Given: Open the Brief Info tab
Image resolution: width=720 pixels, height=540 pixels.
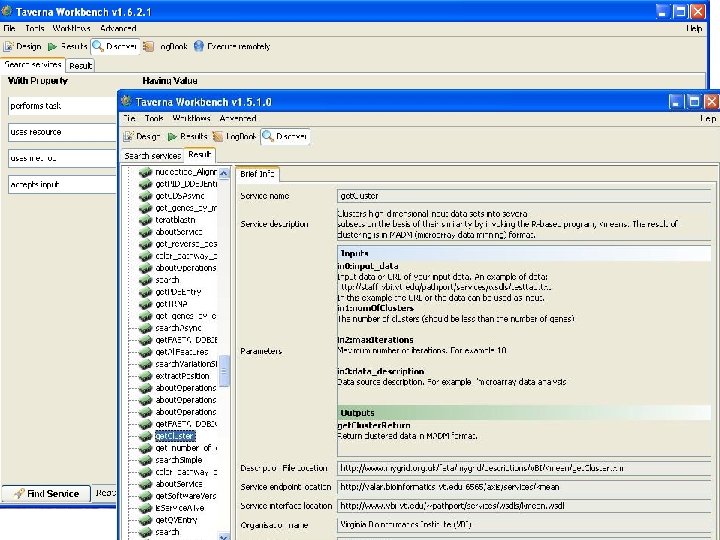Looking at the screenshot, I should click(257, 174).
